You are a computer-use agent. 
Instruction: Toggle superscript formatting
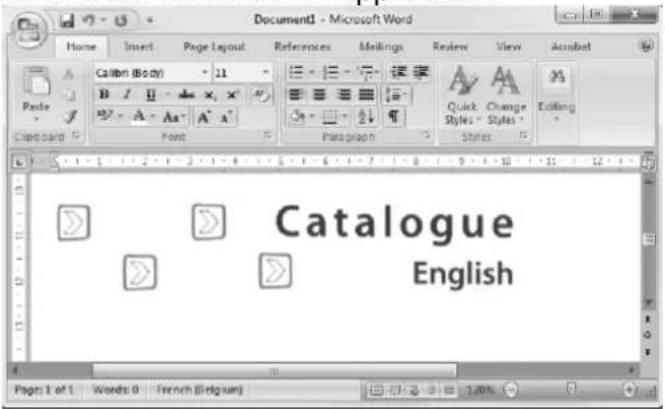click(232, 95)
